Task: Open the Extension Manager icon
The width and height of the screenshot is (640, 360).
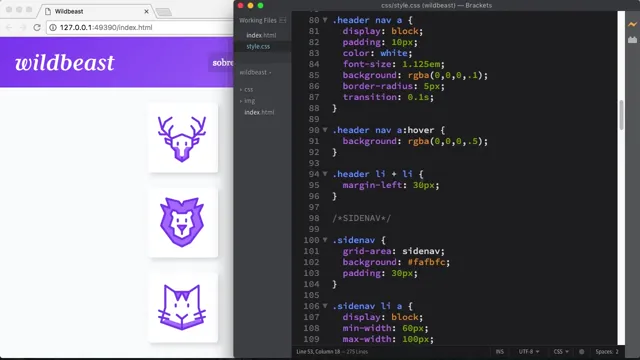Action: 632,40
